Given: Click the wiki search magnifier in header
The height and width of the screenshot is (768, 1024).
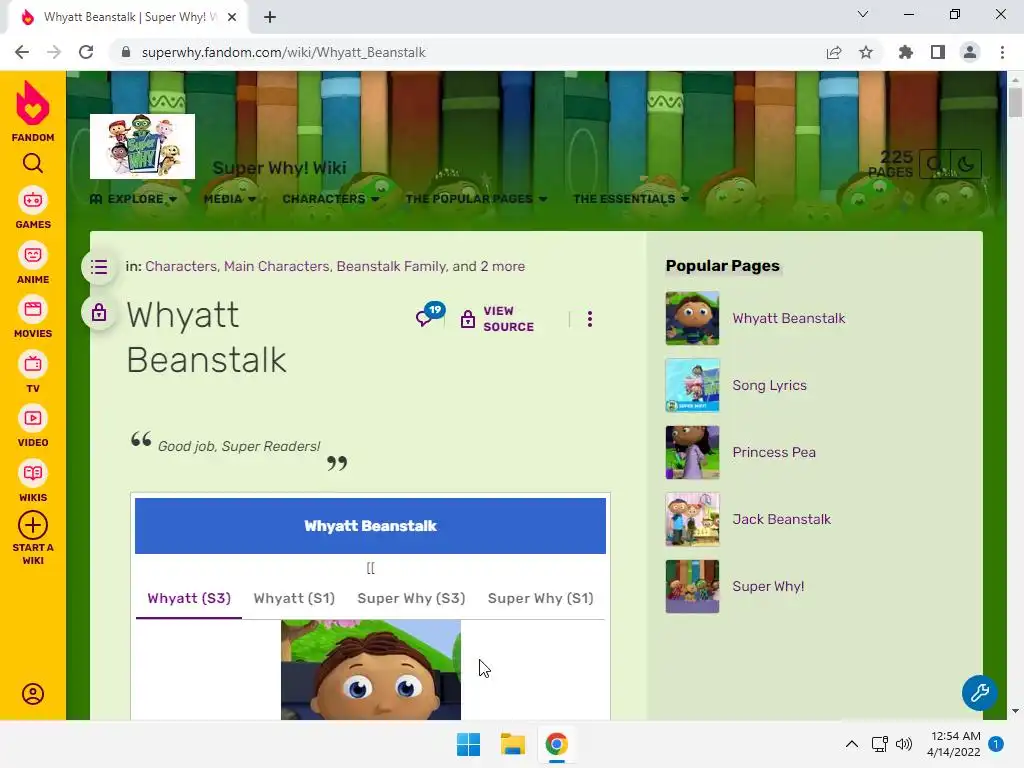Looking at the screenshot, I should (935, 163).
